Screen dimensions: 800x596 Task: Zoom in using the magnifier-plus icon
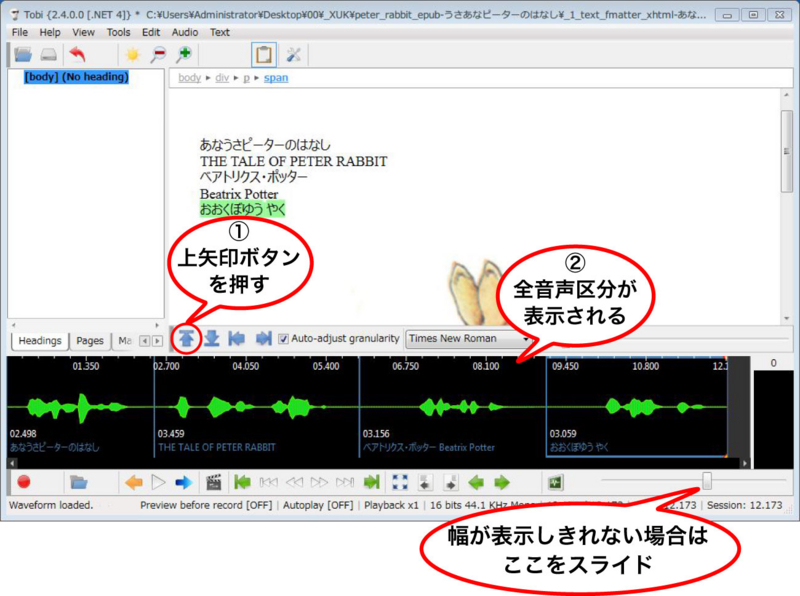(183, 54)
